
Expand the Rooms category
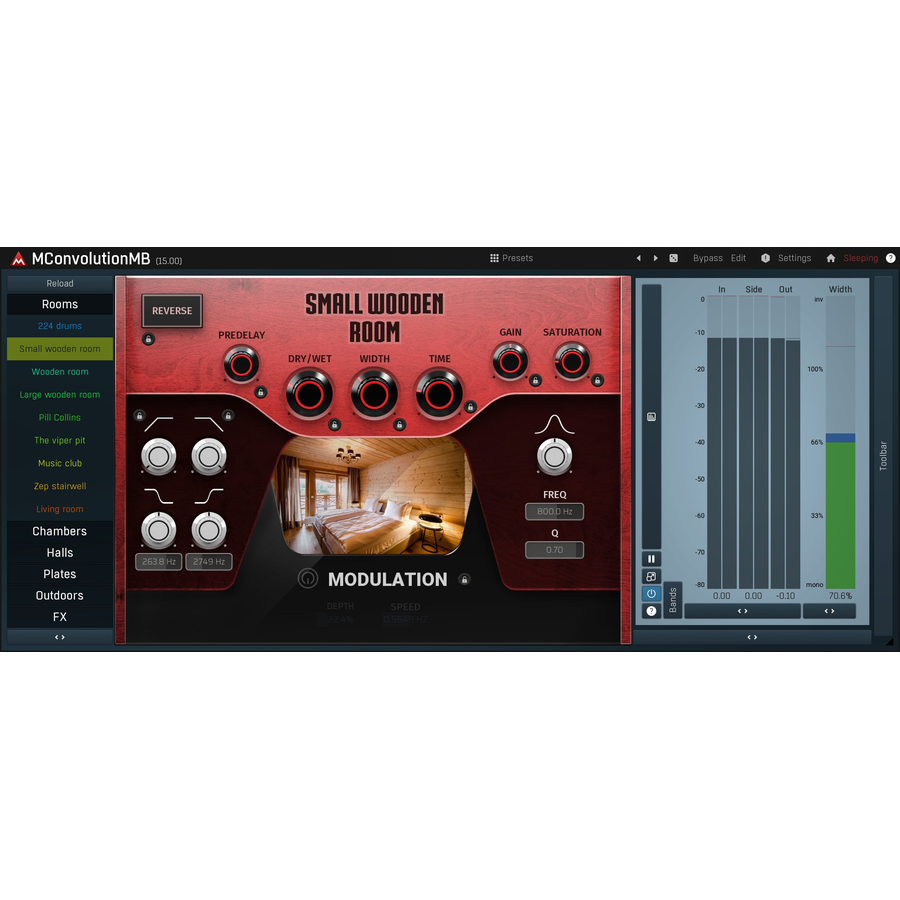[x=60, y=304]
